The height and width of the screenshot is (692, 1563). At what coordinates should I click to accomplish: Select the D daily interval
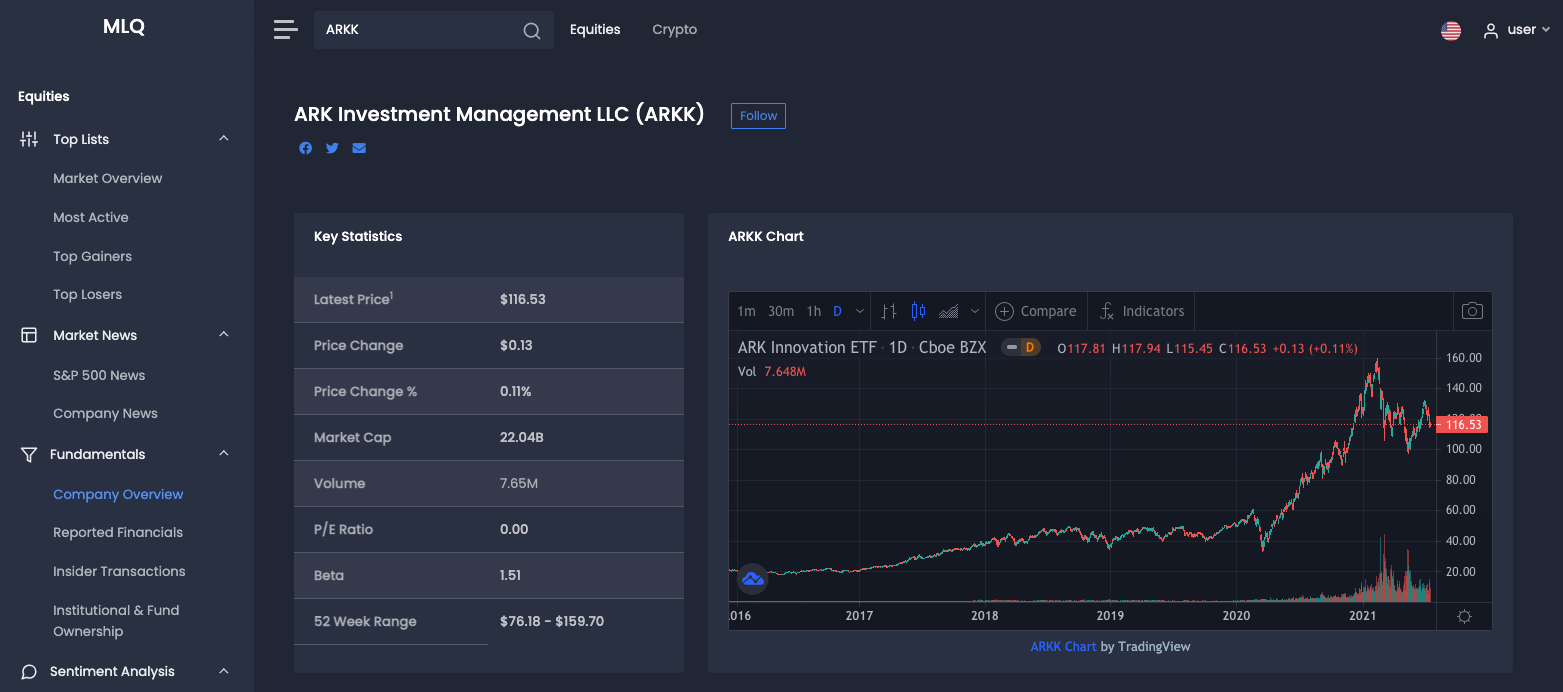click(837, 311)
